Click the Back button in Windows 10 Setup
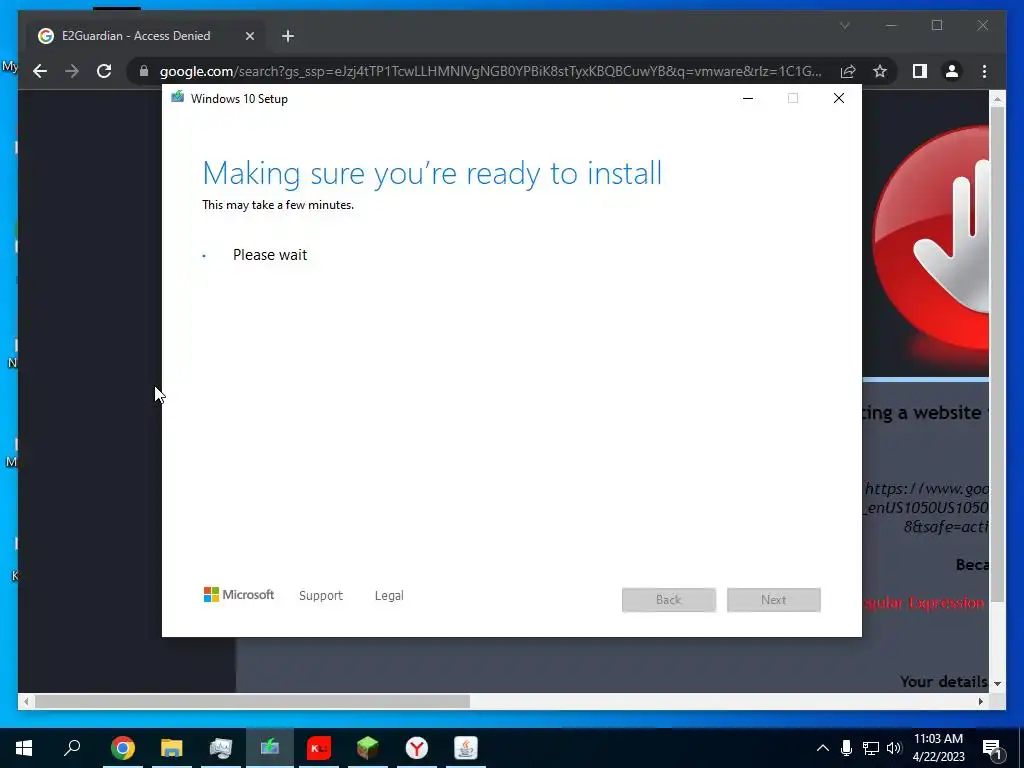 click(669, 600)
